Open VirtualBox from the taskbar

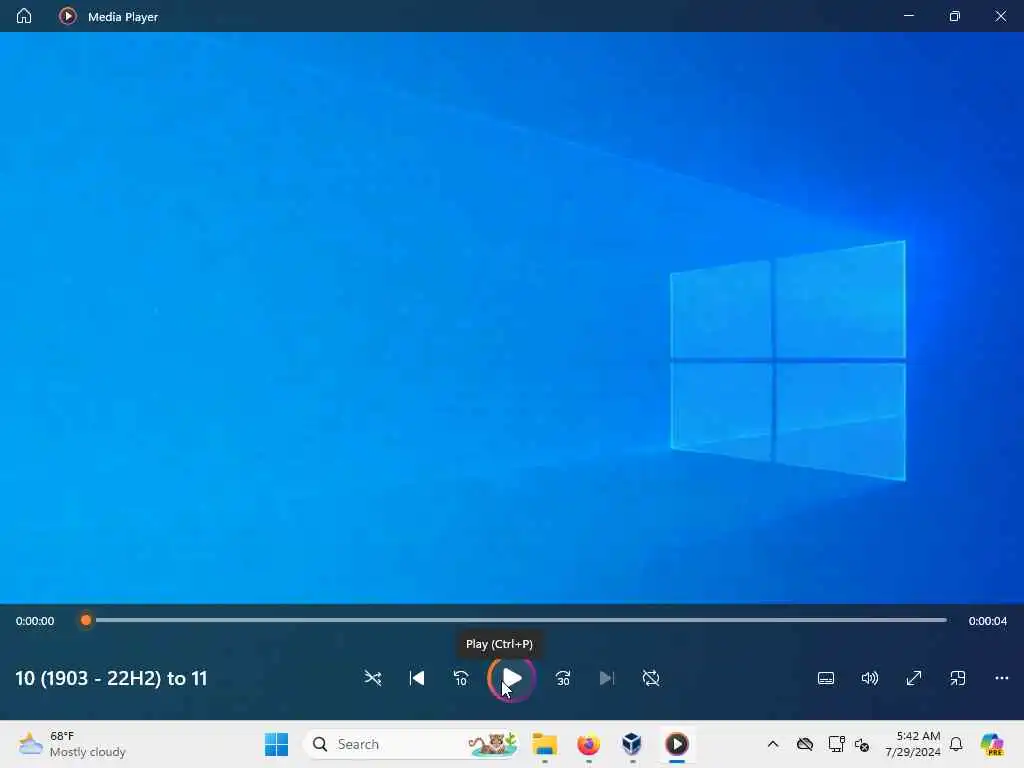(632, 744)
